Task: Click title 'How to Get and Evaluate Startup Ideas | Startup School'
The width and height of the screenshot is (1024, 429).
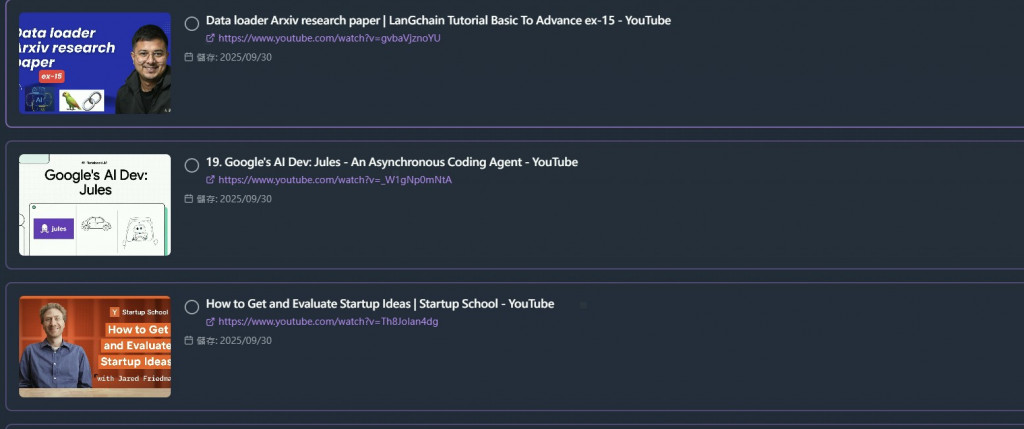Action: point(380,304)
